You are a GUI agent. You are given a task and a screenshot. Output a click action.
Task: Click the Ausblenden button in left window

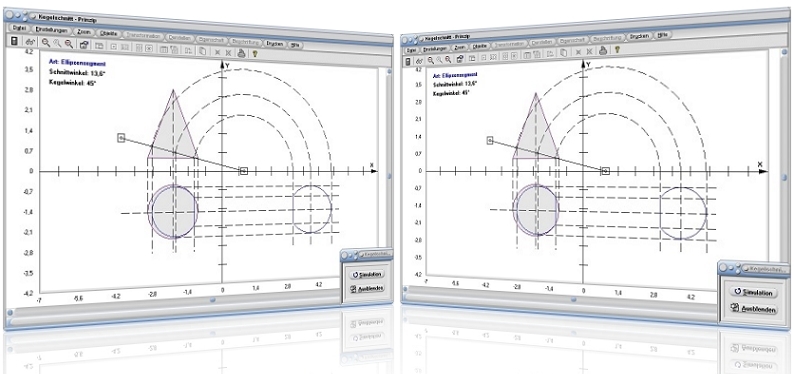pos(367,288)
